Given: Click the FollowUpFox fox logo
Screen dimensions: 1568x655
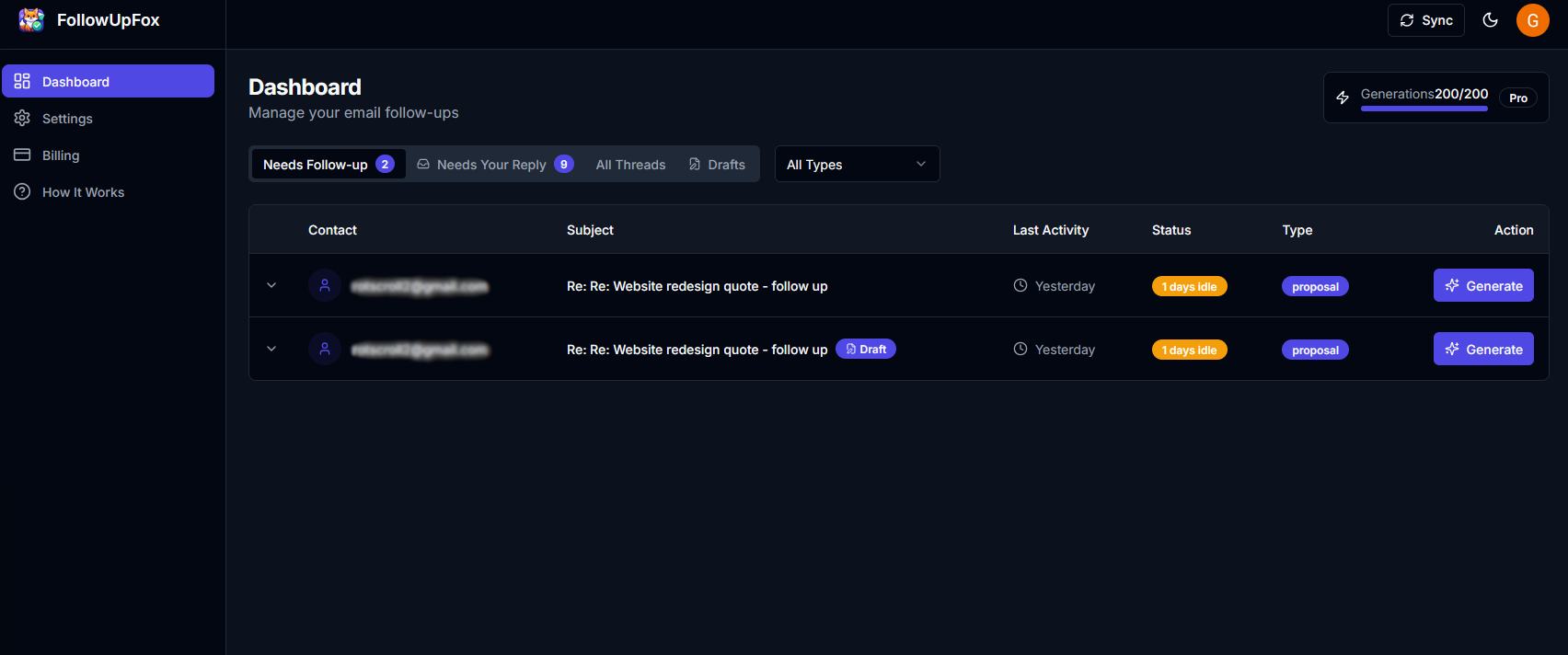Looking at the screenshot, I should tap(31, 20).
